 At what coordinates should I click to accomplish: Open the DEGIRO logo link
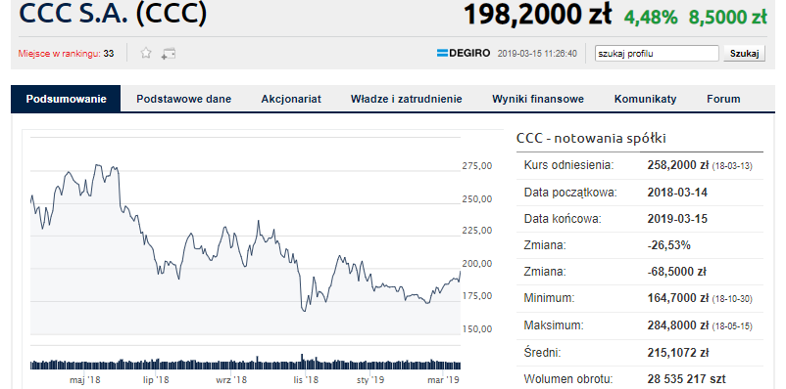click(463, 53)
